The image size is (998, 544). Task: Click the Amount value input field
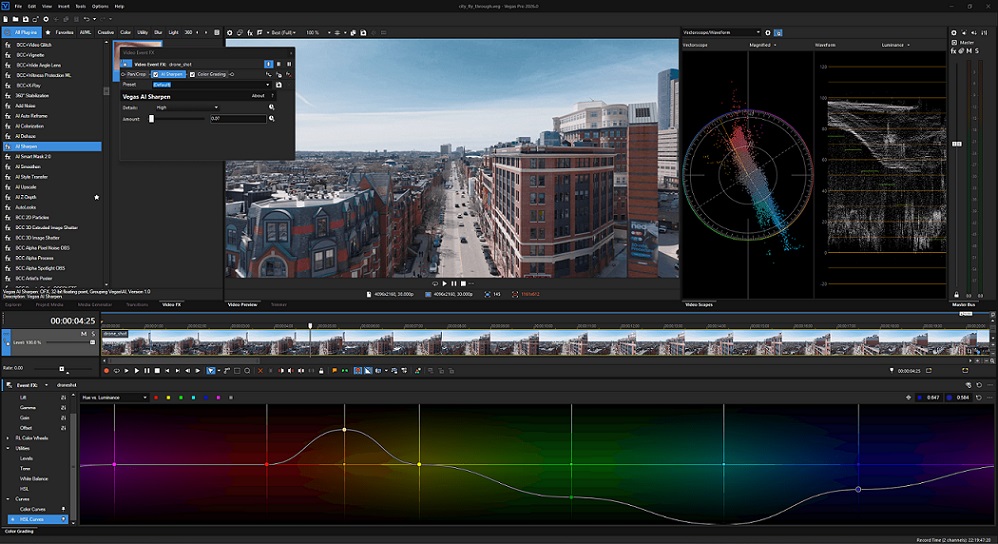pyautogui.click(x=237, y=119)
